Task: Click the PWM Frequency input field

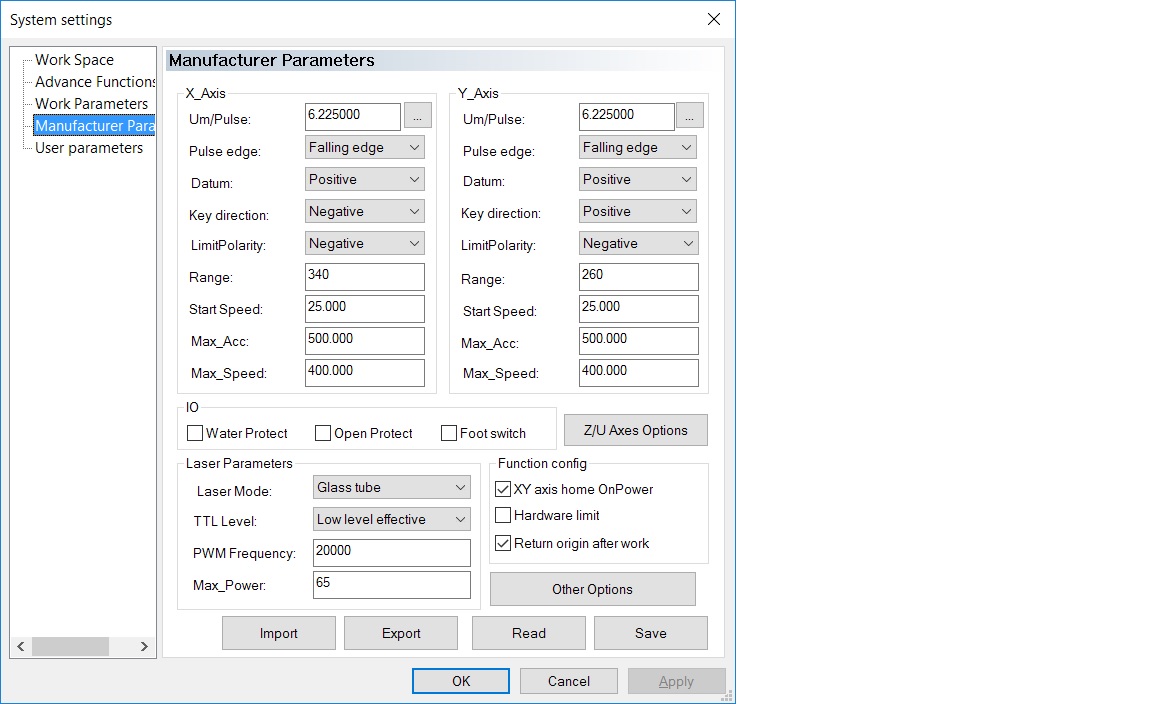Action: (391, 552)
